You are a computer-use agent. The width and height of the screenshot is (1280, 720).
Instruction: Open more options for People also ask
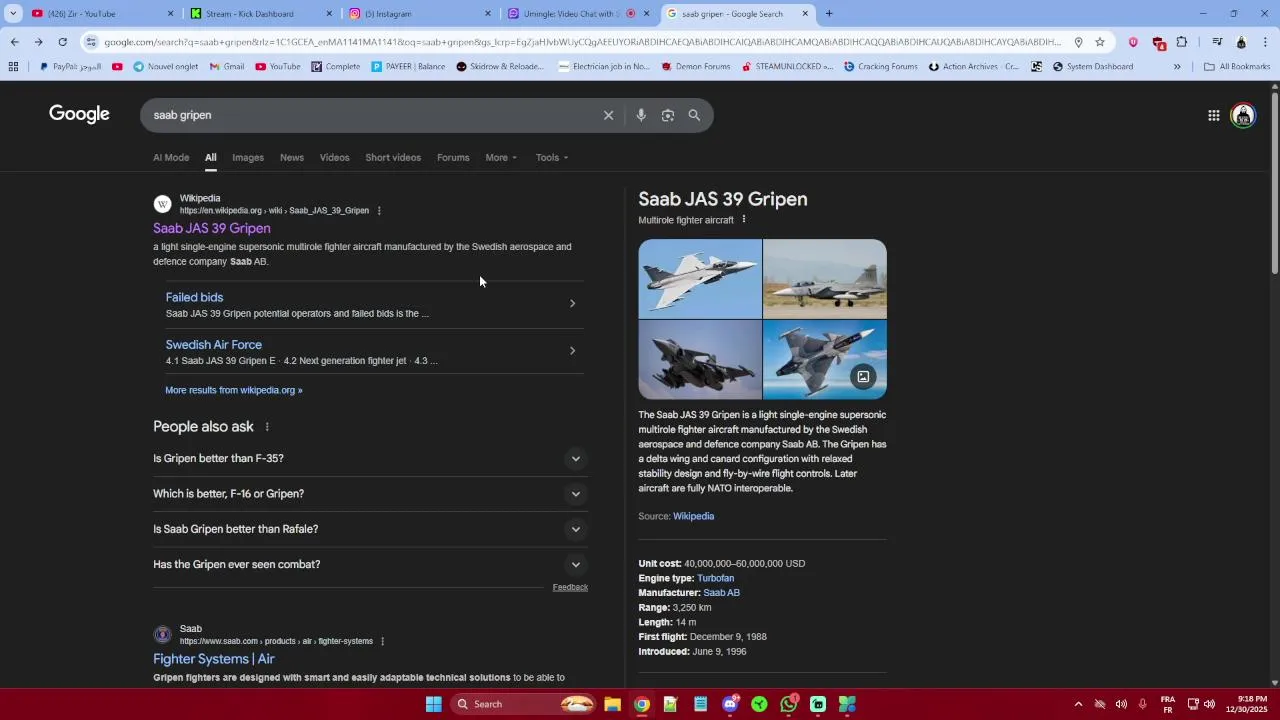(267, 427)
